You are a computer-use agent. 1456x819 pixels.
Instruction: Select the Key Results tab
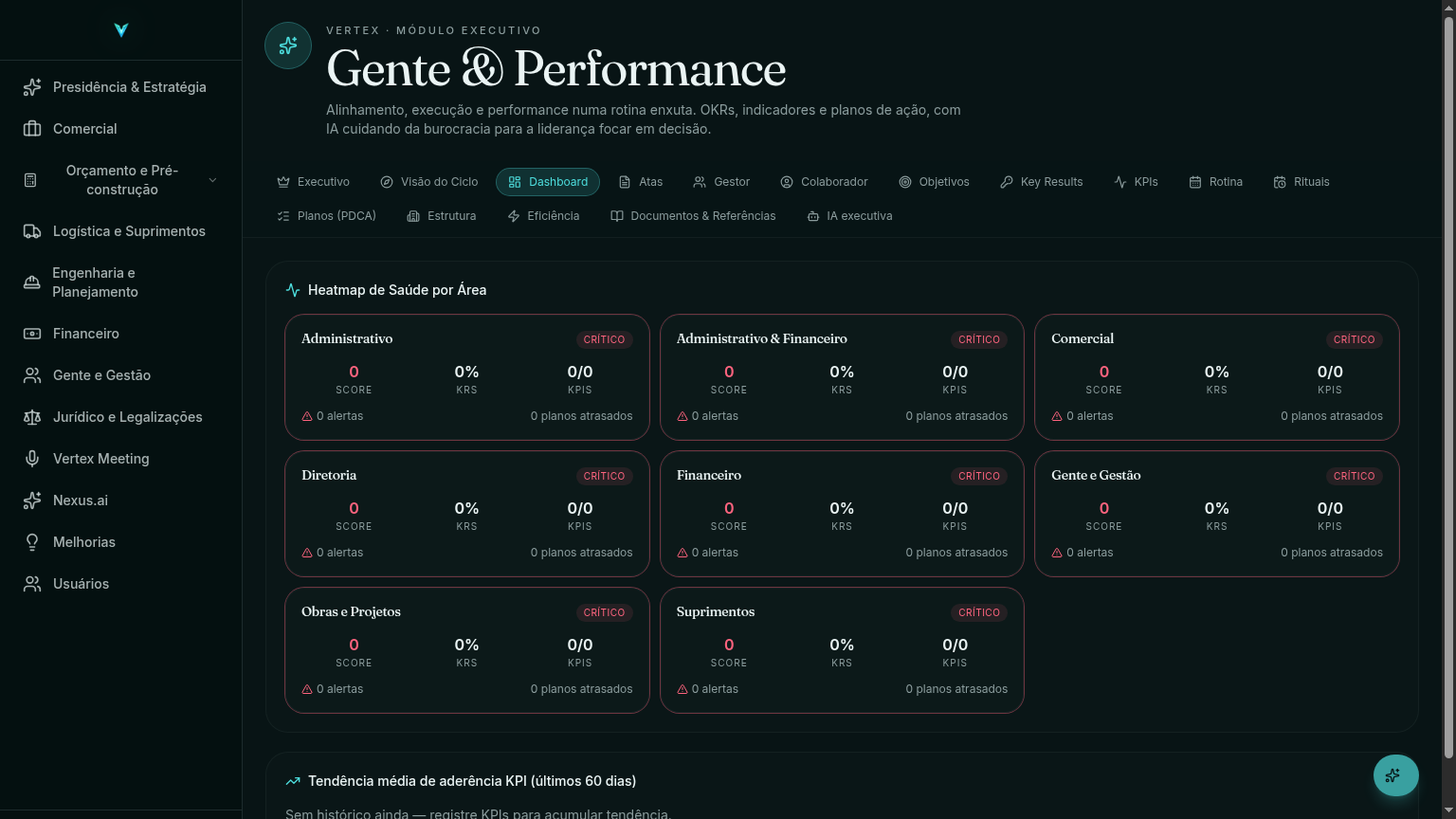(x=1041, y=182)
